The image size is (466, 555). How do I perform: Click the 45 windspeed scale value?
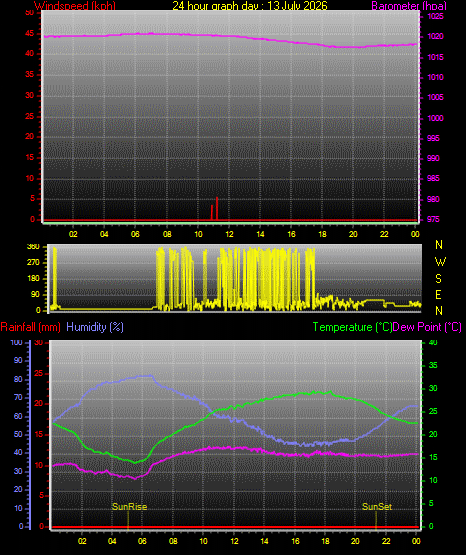pos(30,34)
